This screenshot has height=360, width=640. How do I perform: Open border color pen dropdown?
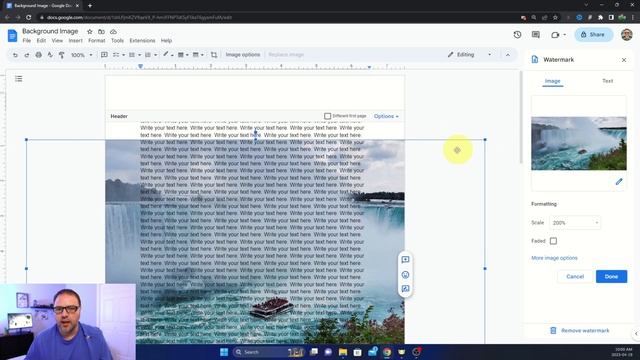(168, 55)
